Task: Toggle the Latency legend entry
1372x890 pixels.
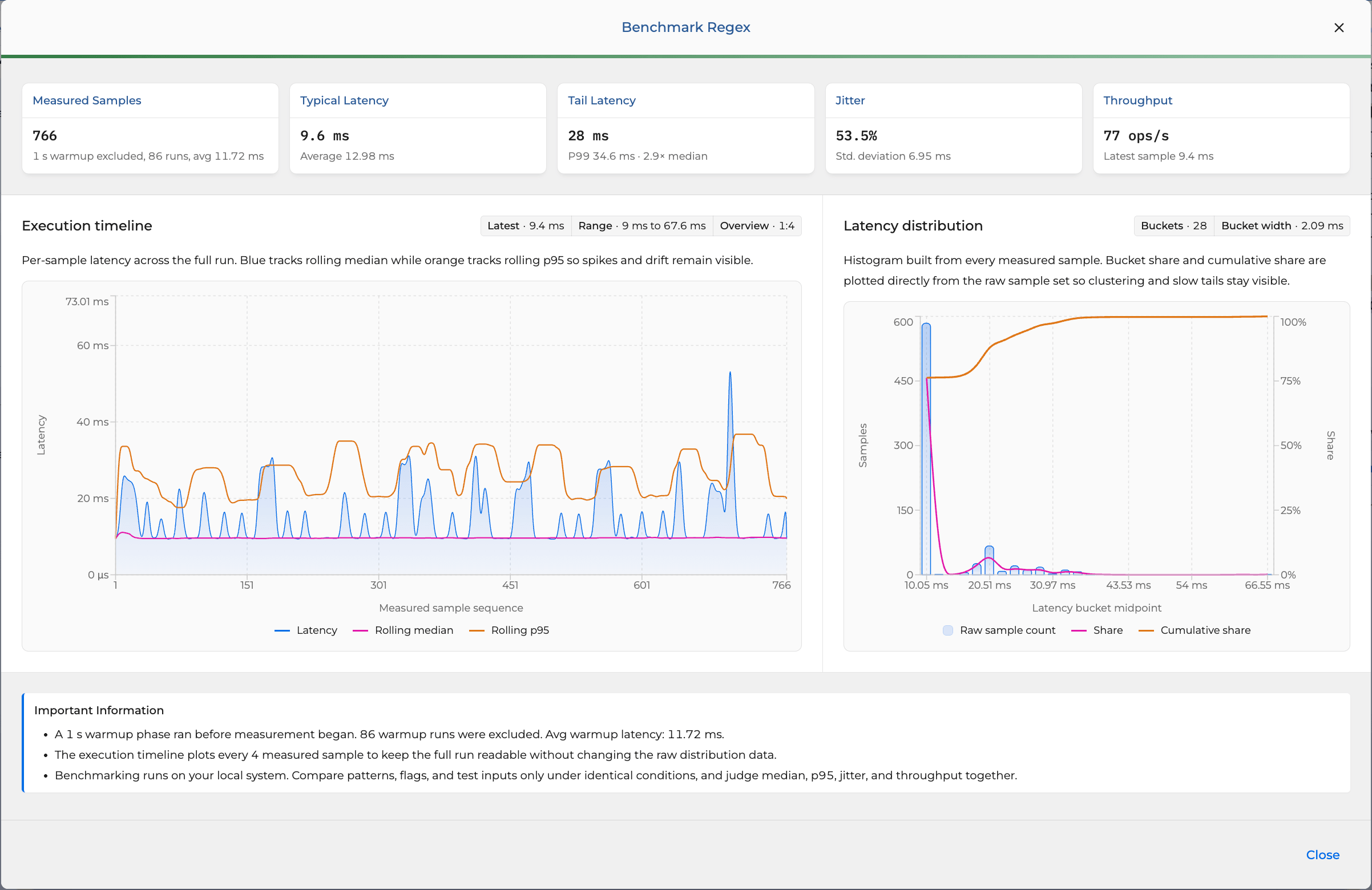Action: [305, 630]
